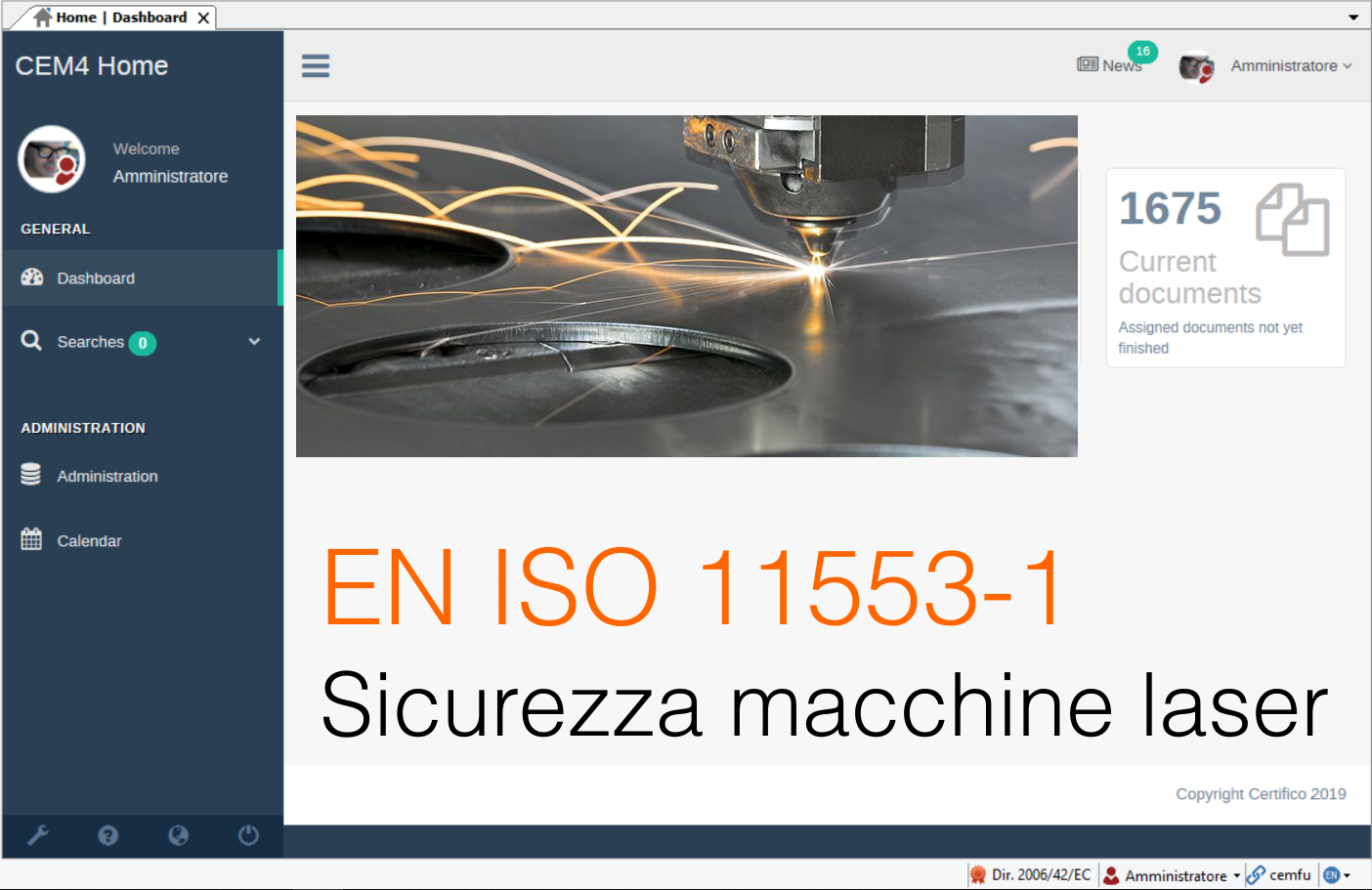Image resolution: width=1372 pixels, height=890 pixels.
Task: Select the Administration database icon
Action: pyautogui.click(x=30, y=474)
